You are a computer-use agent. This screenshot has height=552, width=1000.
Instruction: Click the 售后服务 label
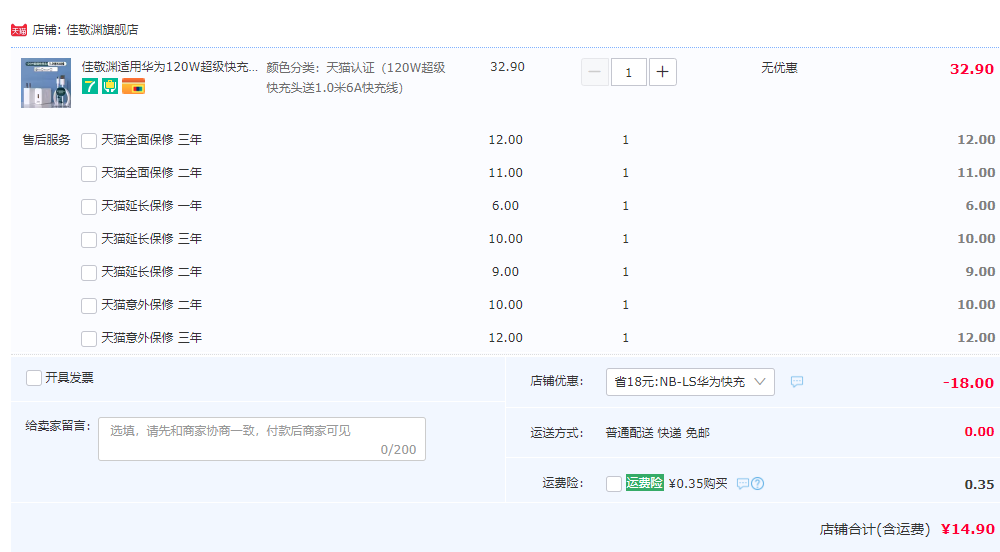47,140
